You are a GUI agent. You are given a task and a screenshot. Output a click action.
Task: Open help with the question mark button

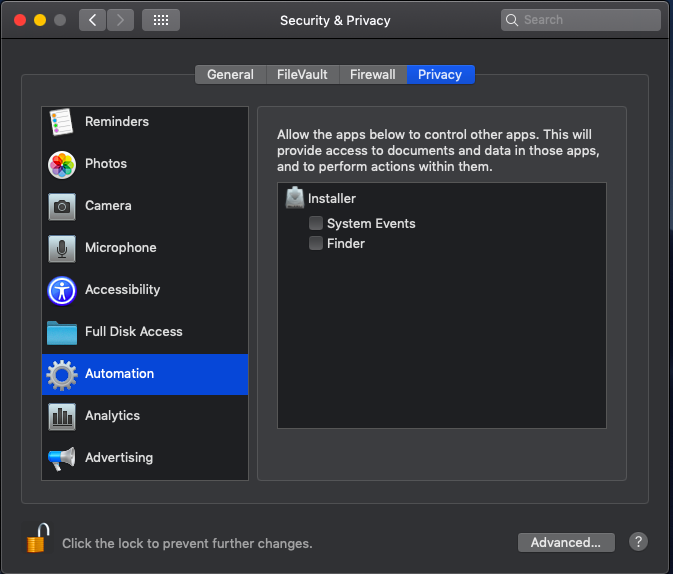[x=638, y=542]
